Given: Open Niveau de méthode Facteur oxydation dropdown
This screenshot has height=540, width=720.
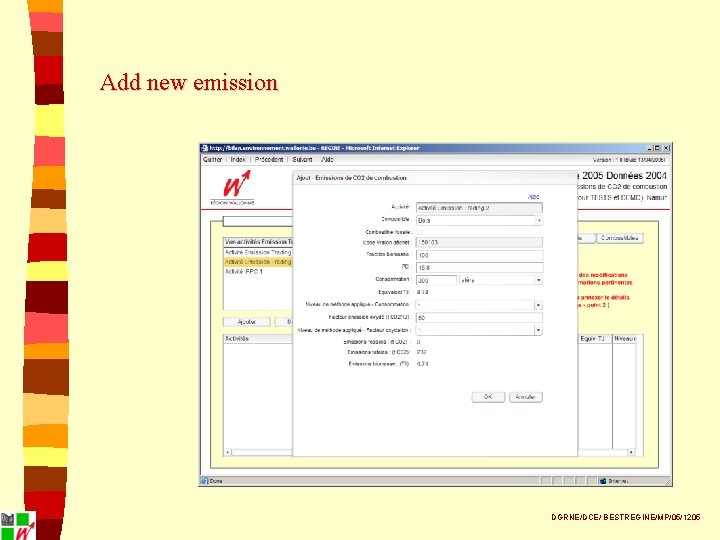Looking at the screenshot, I should click(479, 330).
